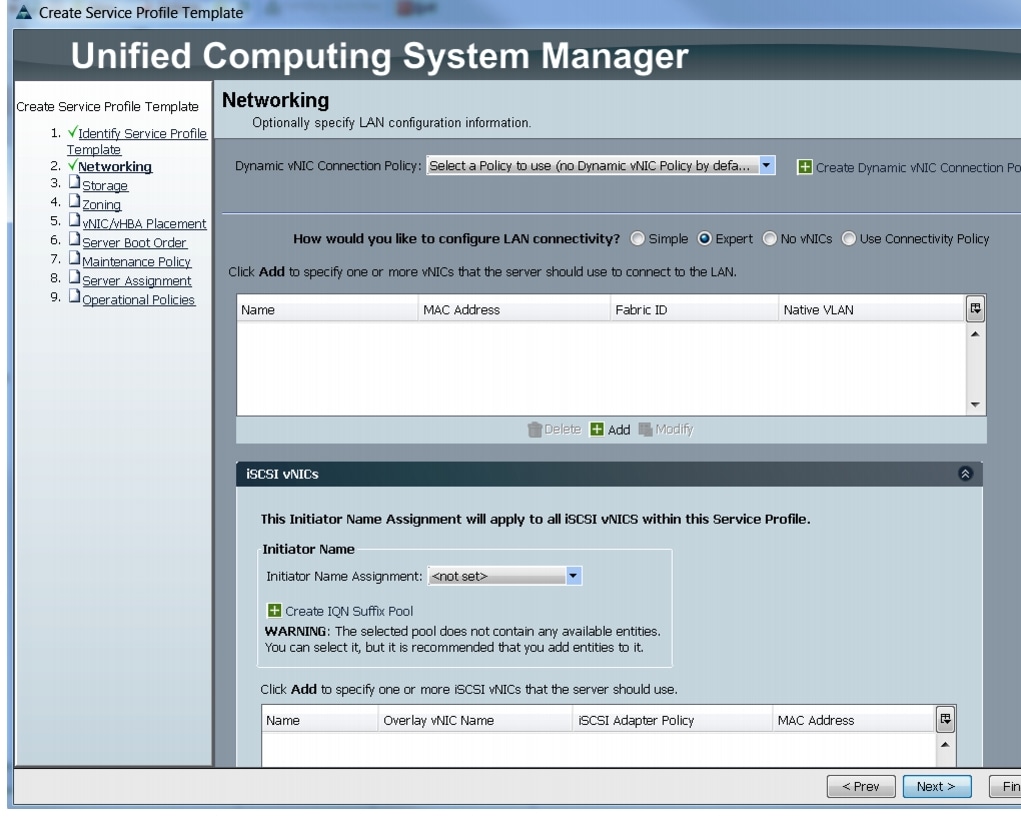This screenshot has width=1021, height=817.
Task: Open the column chooser icon on the vNIC table
Action: pos(975,309)
